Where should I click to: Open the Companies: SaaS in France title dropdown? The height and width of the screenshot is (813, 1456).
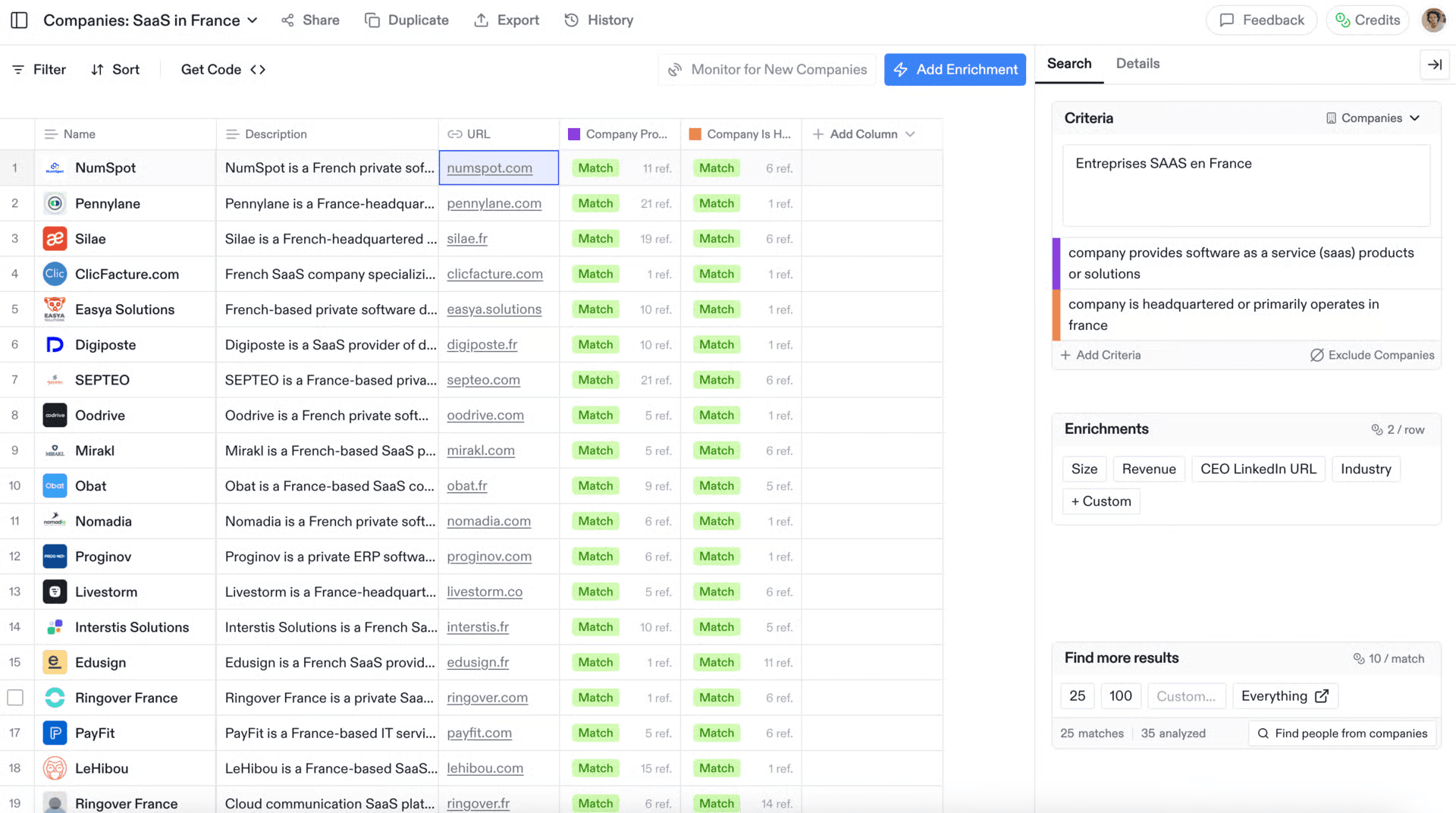point(253,20)
